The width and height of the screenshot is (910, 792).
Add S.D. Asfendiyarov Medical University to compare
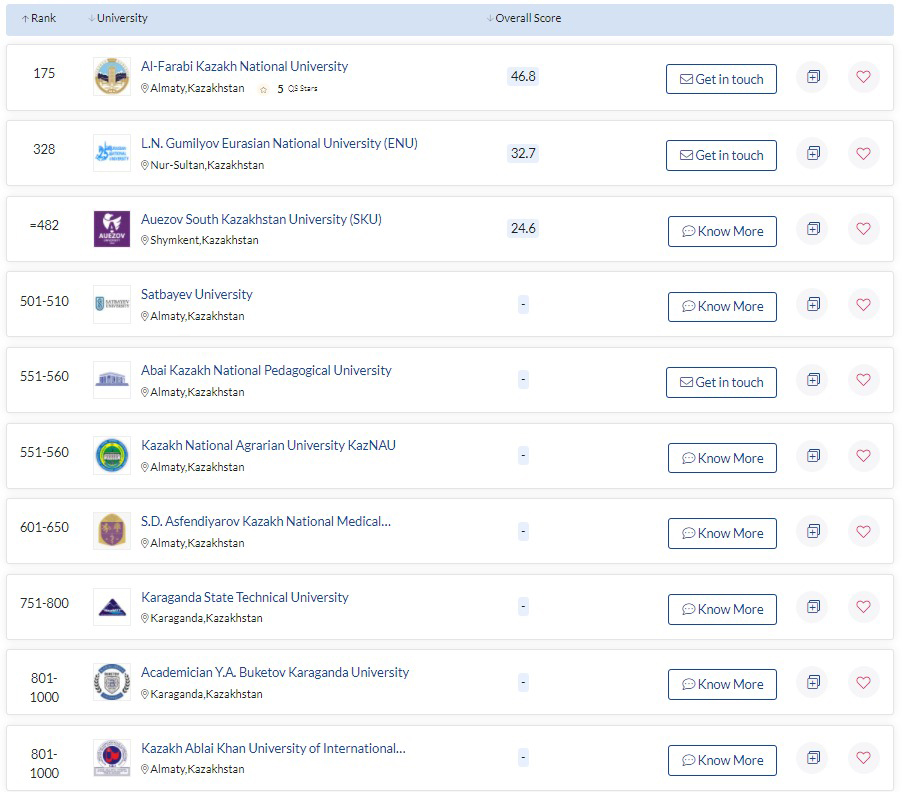point(813,531)
